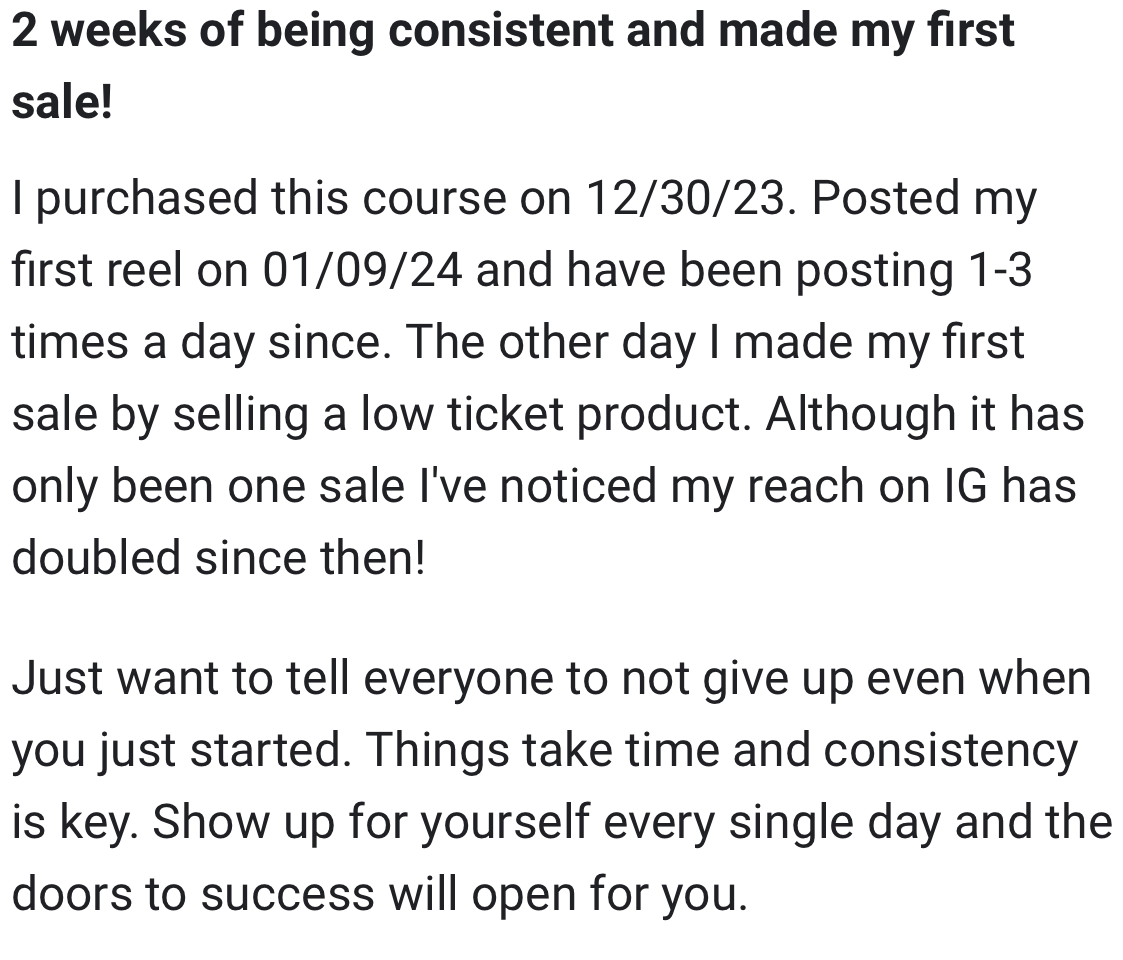Click the post title "2 weeks of being consistent"
This screenshot has width=1123, height=960.
(x=313, y=32)
